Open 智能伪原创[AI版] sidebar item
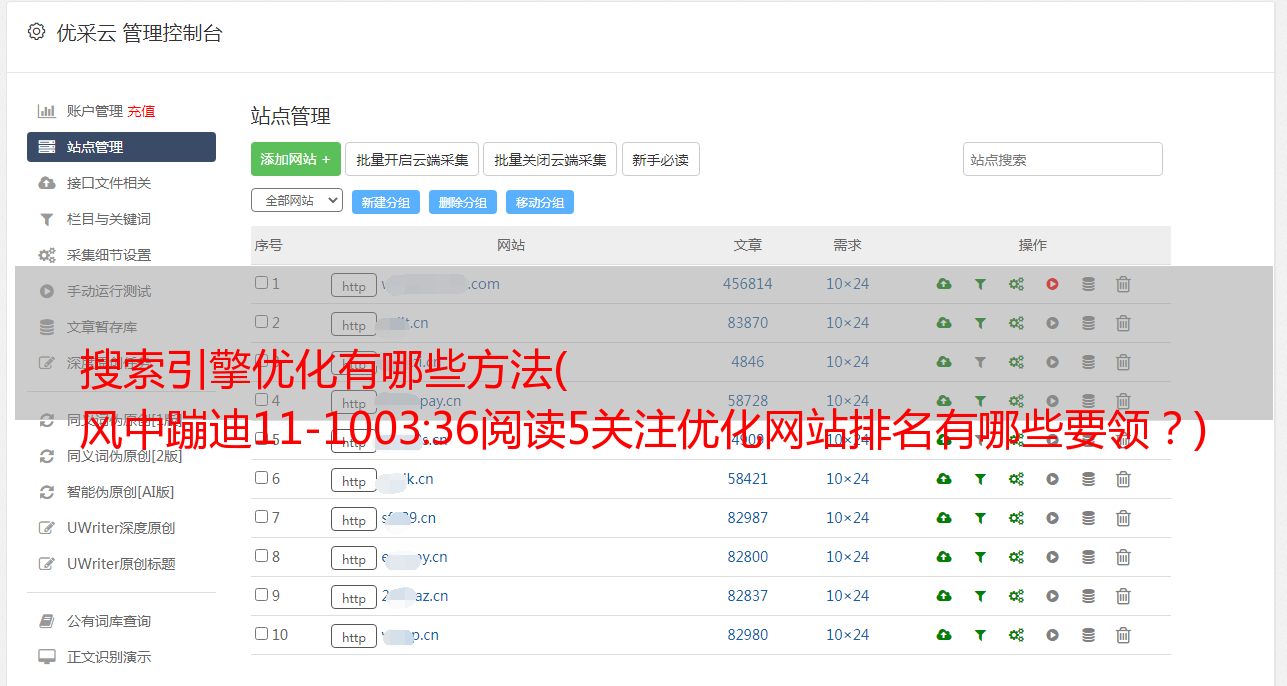1287x686 pixels. (x=120, y=492)
